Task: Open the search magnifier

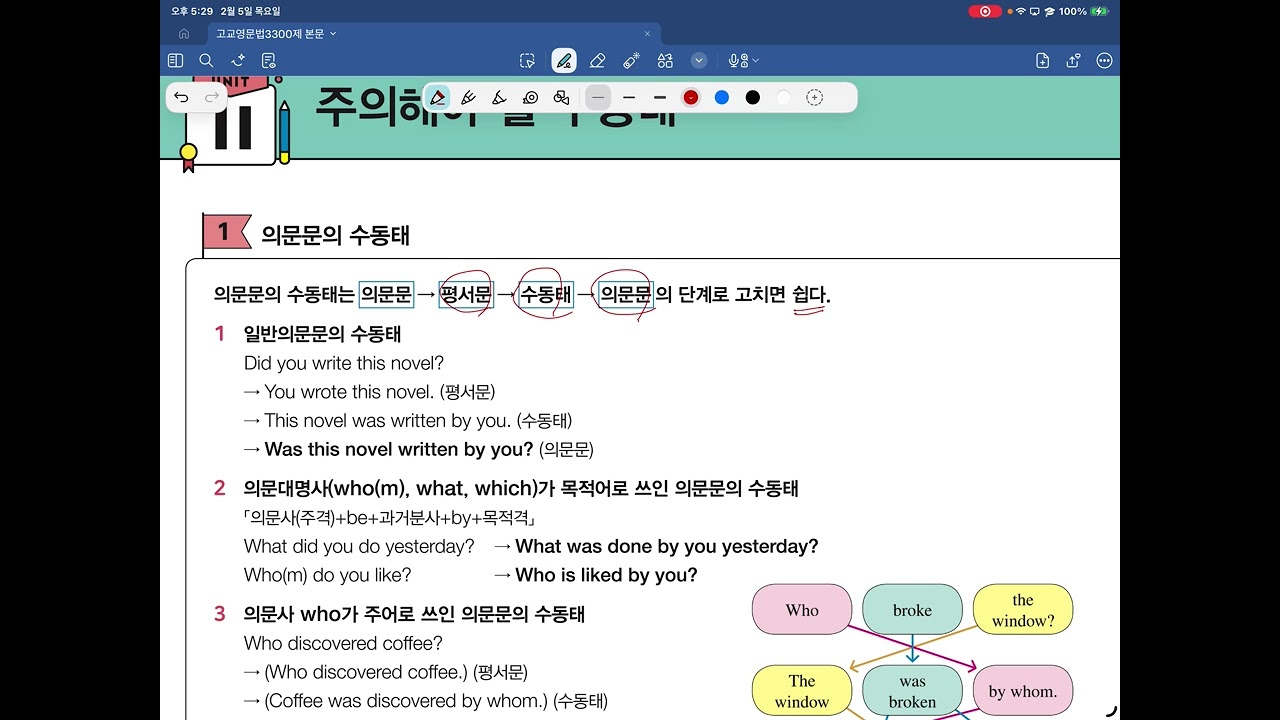Action: pyautogui.click(x=206, y=61)
